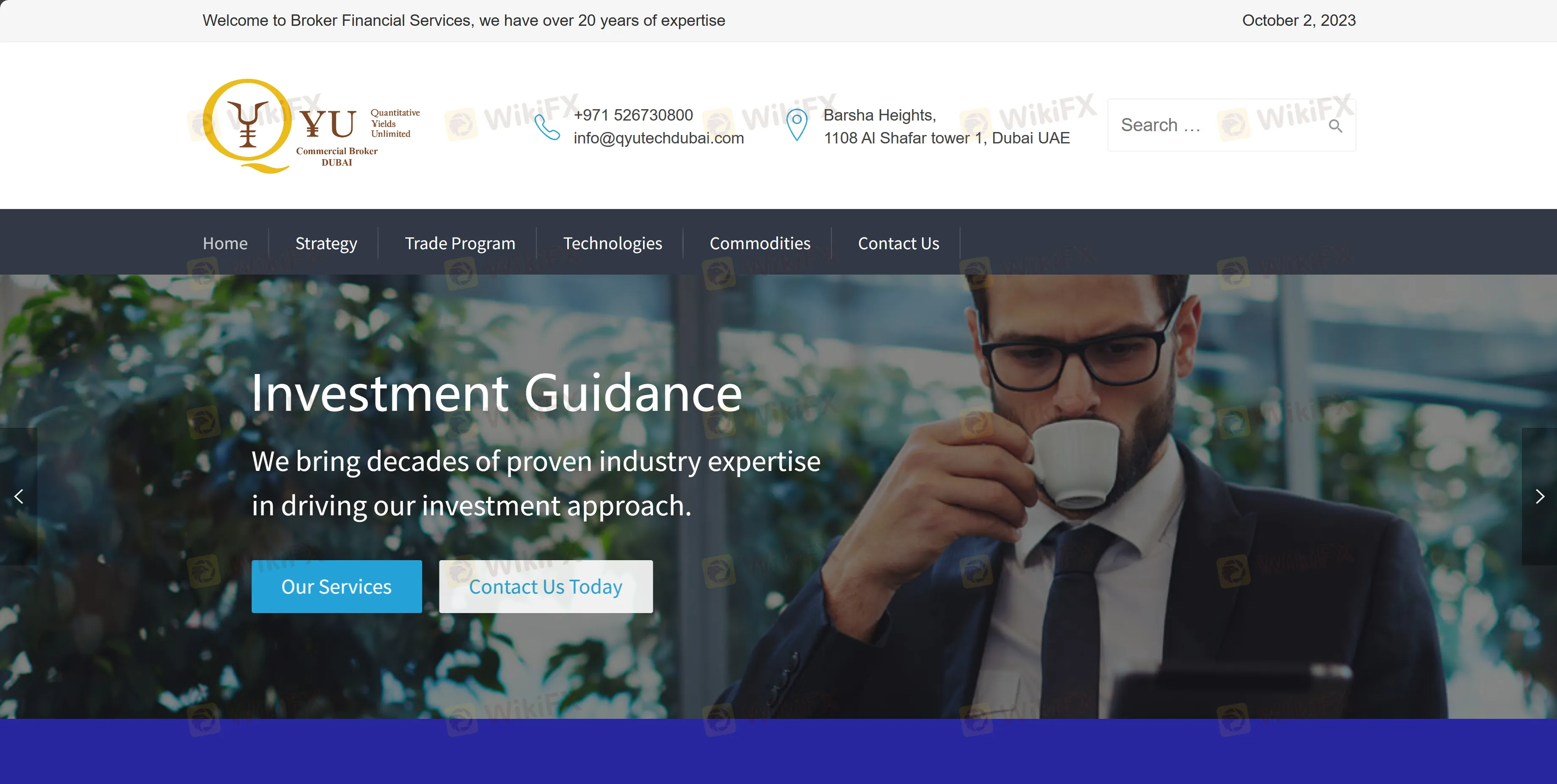Viewport: 1557px width, 784px height.
Task: Go to Commodities page
Action: [759, 243]
